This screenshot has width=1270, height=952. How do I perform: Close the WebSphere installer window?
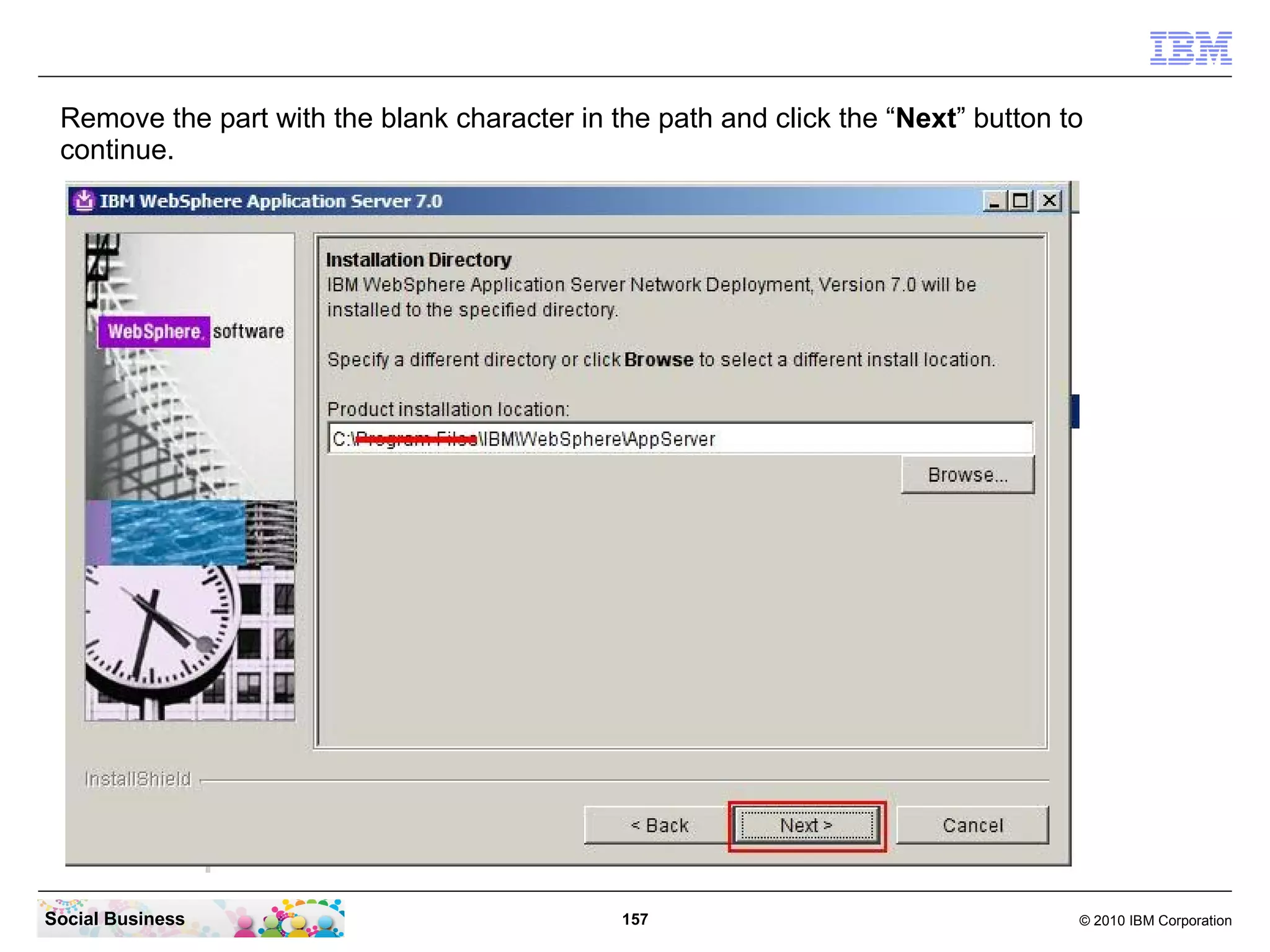tap(1049, 201)
